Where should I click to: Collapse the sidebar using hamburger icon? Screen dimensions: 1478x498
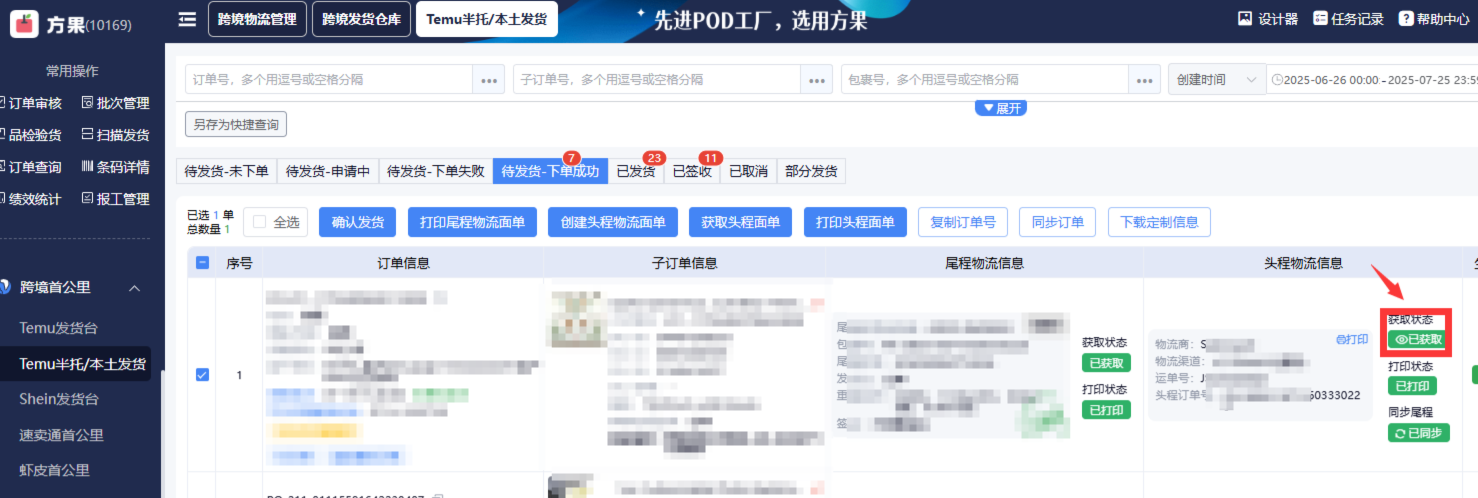pyautogui.click(x=187, y=19)
